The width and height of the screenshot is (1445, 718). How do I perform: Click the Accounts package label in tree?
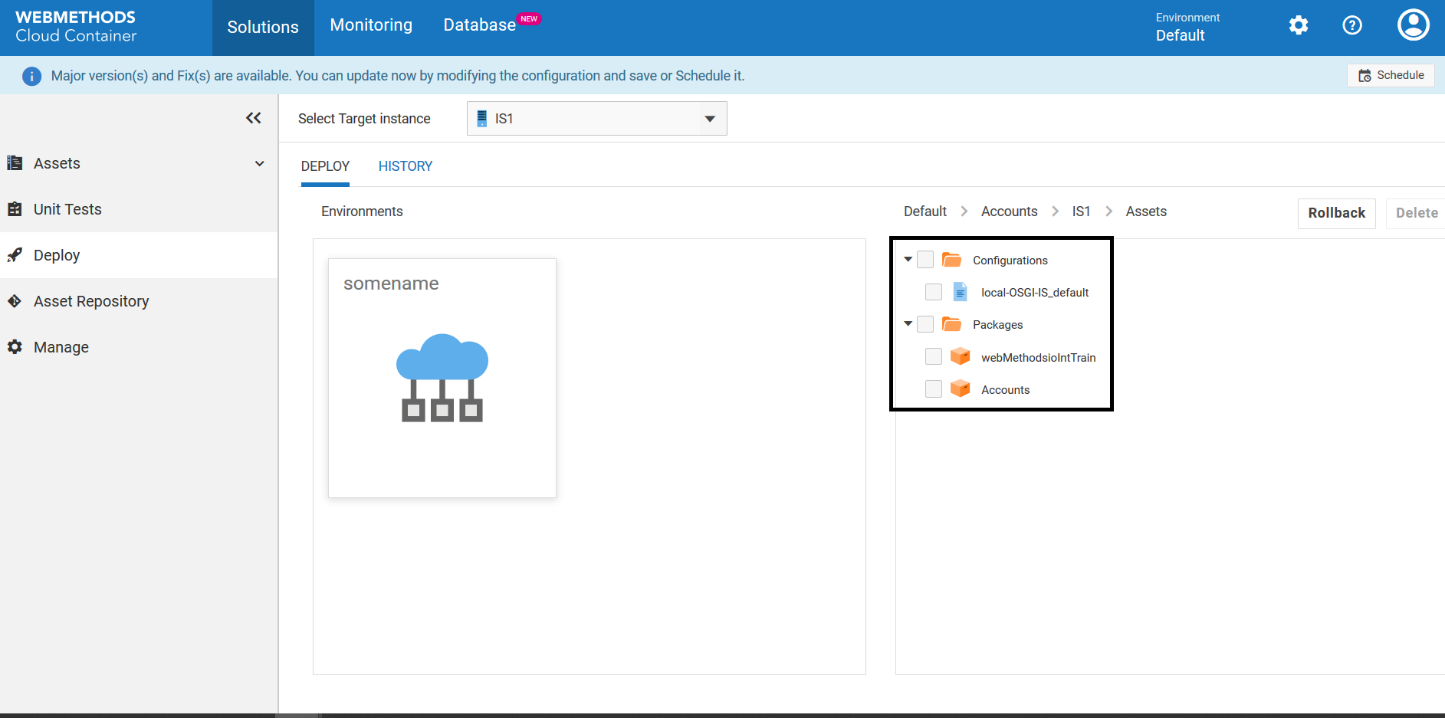pos(1005,390)
